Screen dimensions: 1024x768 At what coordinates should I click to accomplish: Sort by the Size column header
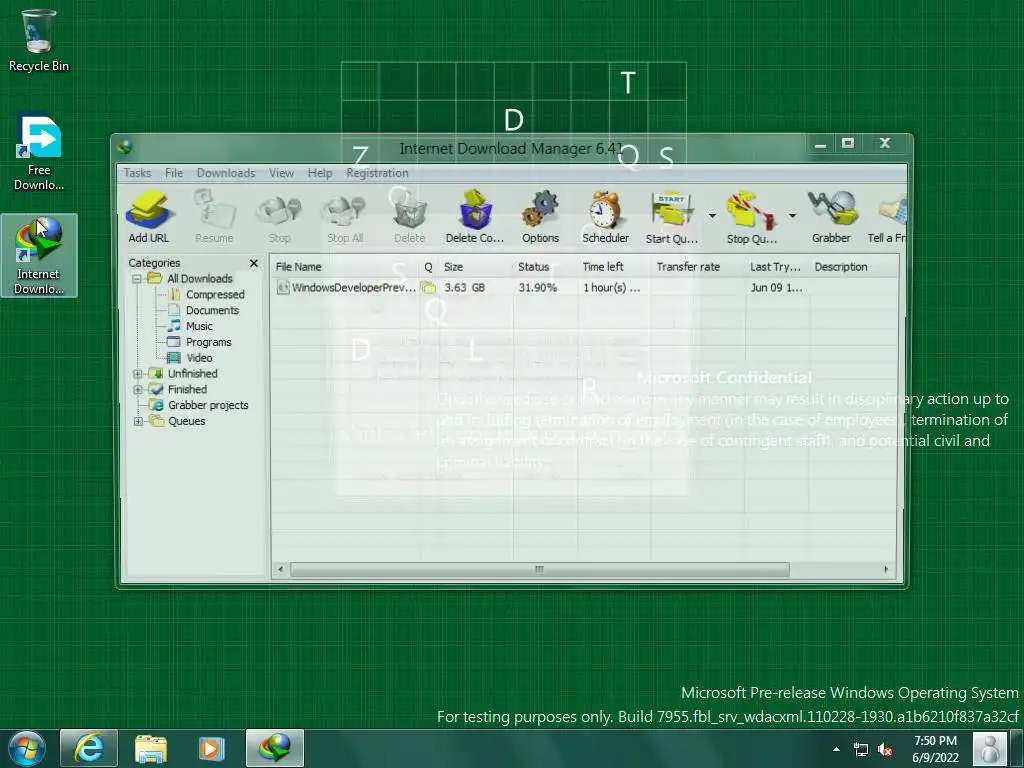pyautogui.click(x=475, y=266)
